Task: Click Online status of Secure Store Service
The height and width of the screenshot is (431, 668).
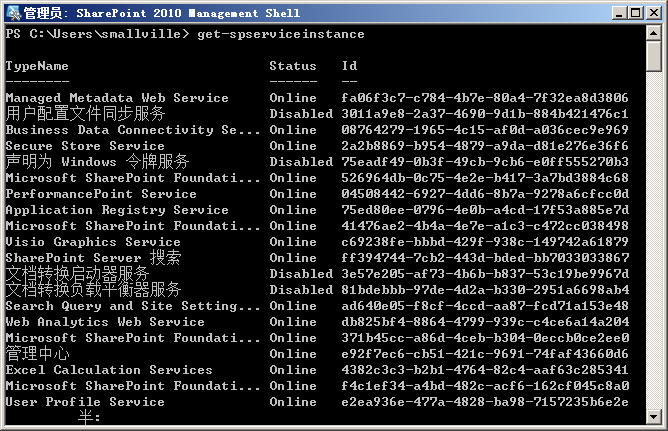Action: (293, 146)
